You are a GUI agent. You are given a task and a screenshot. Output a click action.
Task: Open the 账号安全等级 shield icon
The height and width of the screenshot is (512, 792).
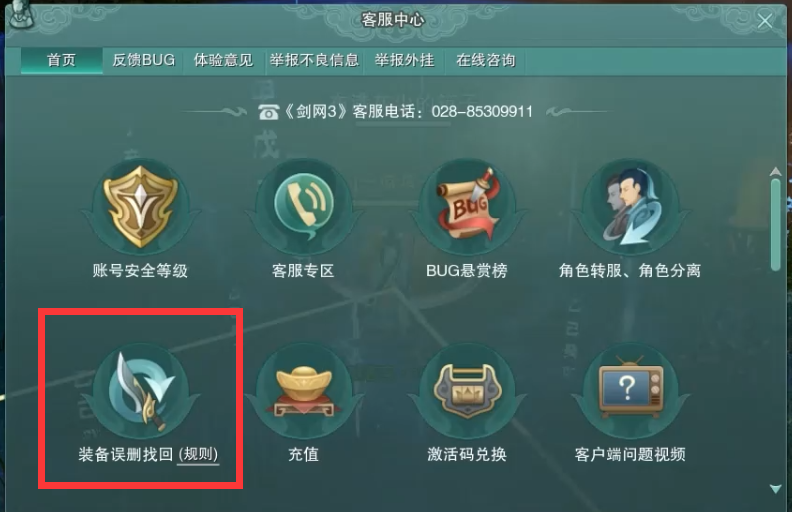point(140,206)
